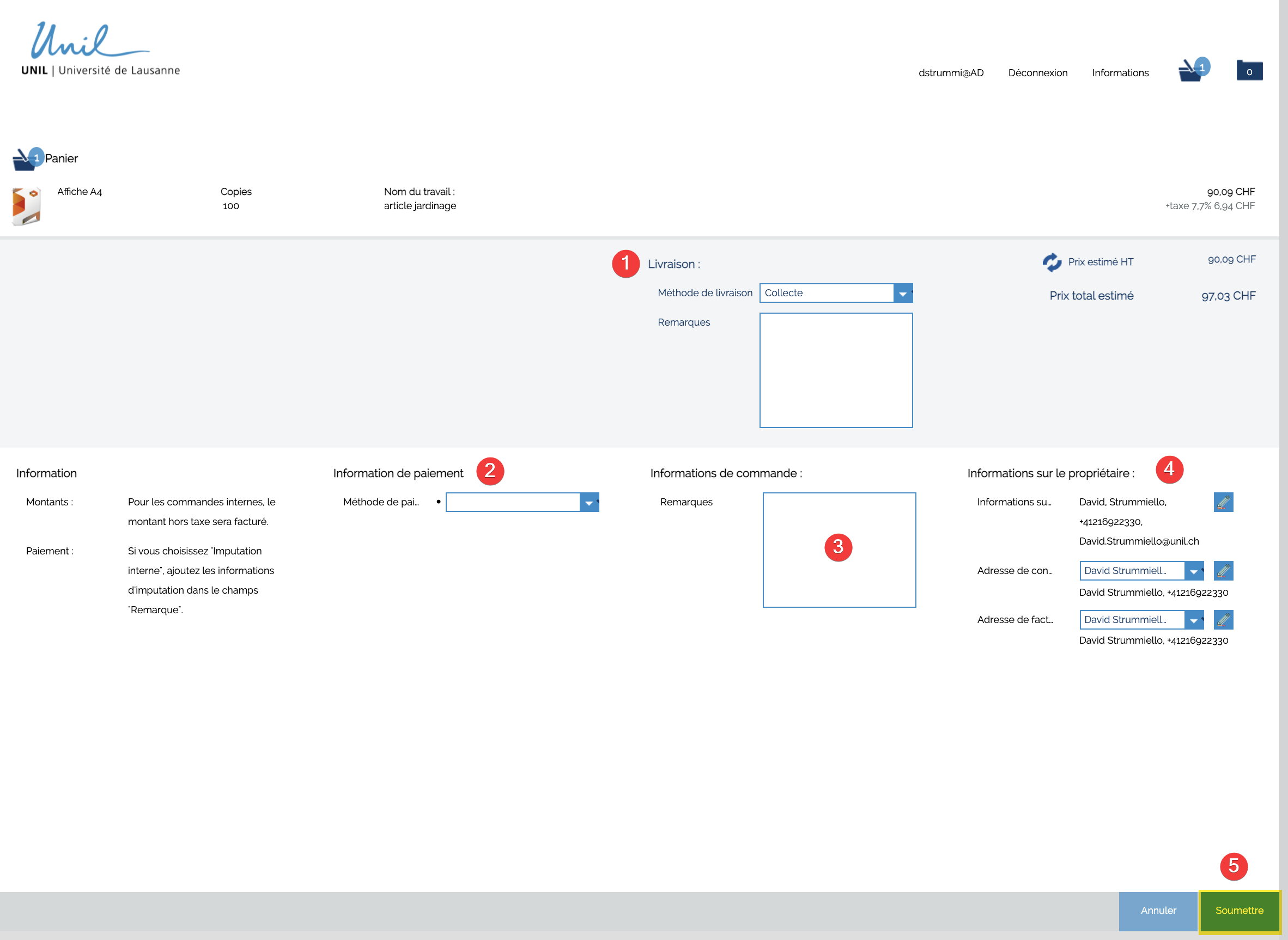This screenshot has width=1288, height=940.
Task: Click the Affiche A4 product thumbnail
Action: click(26, 205)
